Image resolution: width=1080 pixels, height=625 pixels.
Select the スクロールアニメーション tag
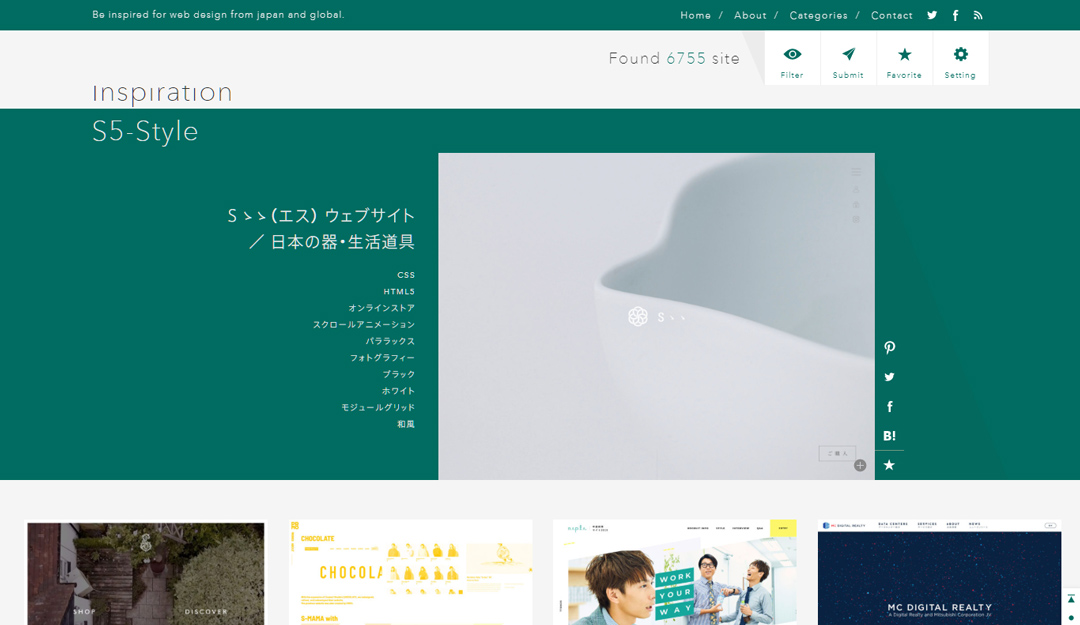[364, 325]
